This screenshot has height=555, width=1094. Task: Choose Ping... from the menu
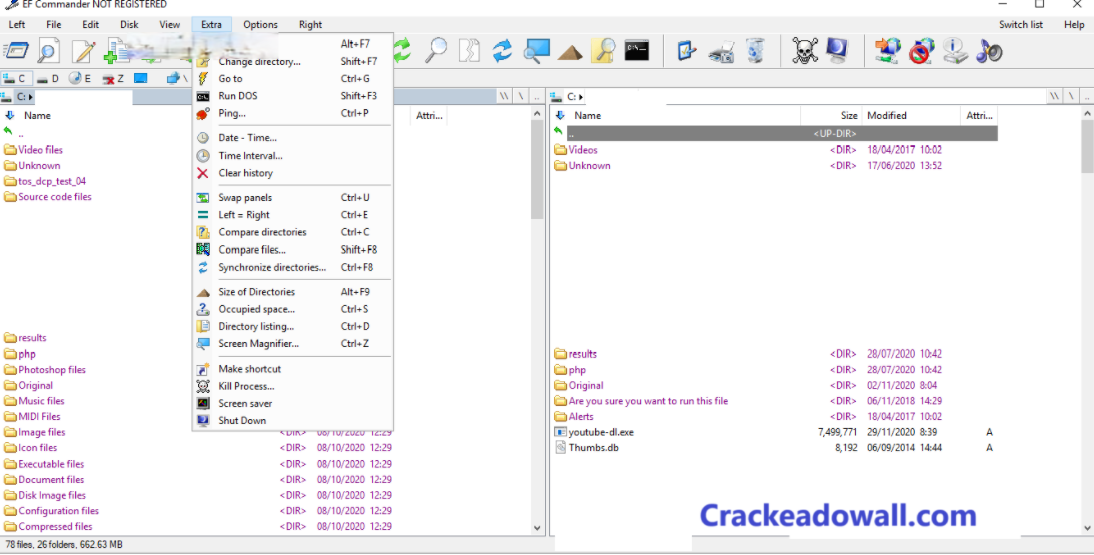tap(292, 113)
